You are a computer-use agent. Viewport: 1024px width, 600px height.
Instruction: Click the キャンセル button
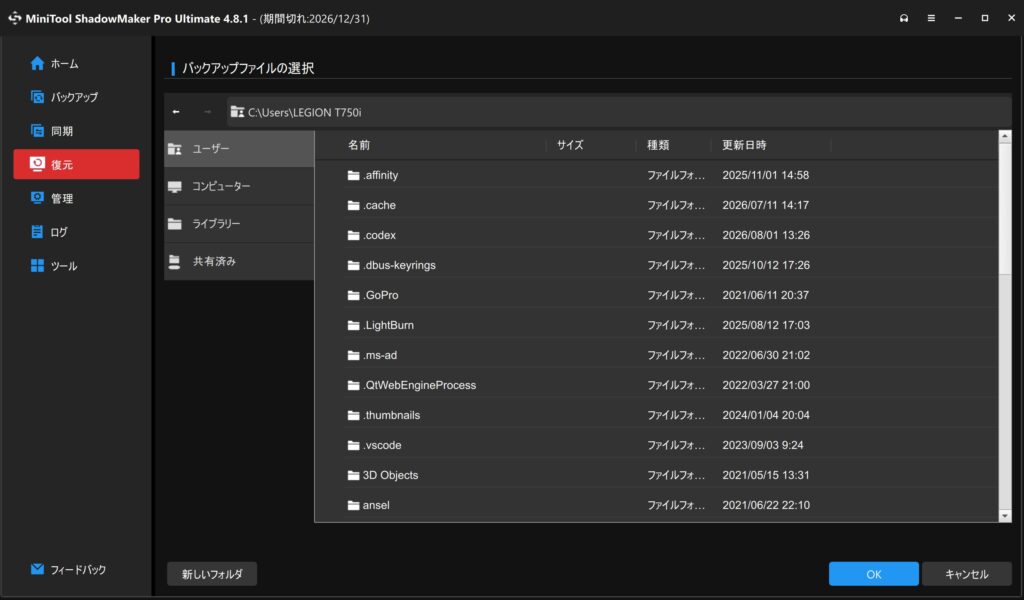click(x=967, y=574)
